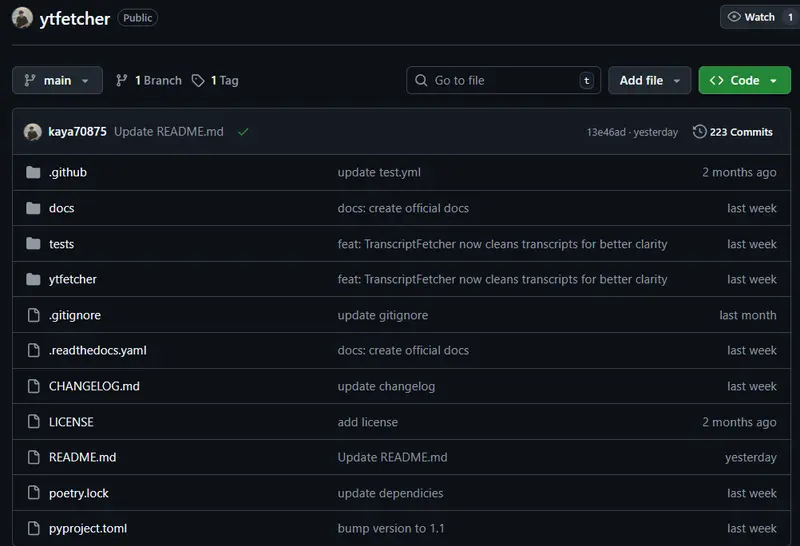
Task: Click the green commit status checkmark
Action: tap(243, 132)
